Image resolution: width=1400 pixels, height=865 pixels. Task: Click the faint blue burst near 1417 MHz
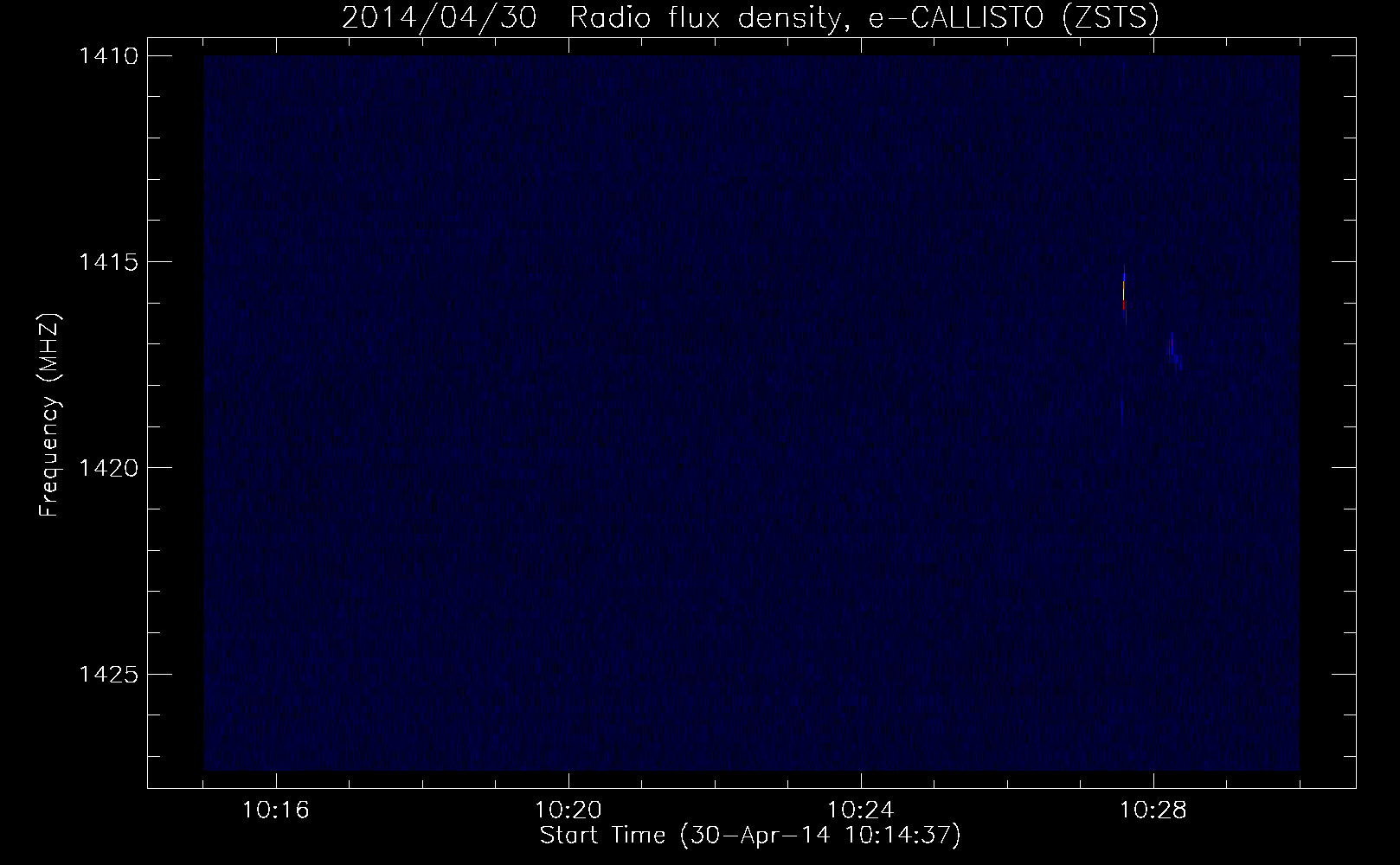(1174, 351)
